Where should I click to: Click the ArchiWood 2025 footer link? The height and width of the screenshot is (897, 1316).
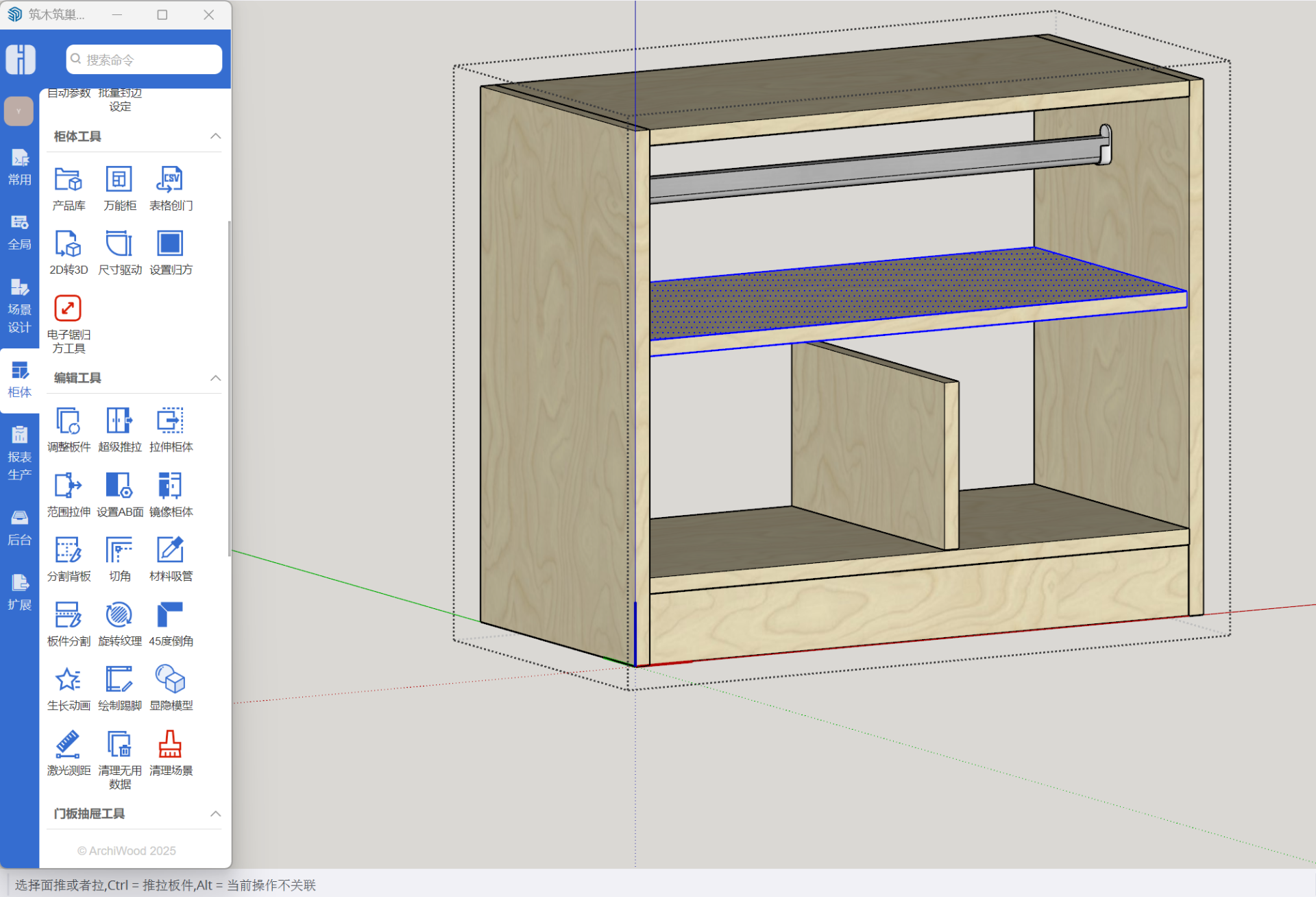(127, 850)
